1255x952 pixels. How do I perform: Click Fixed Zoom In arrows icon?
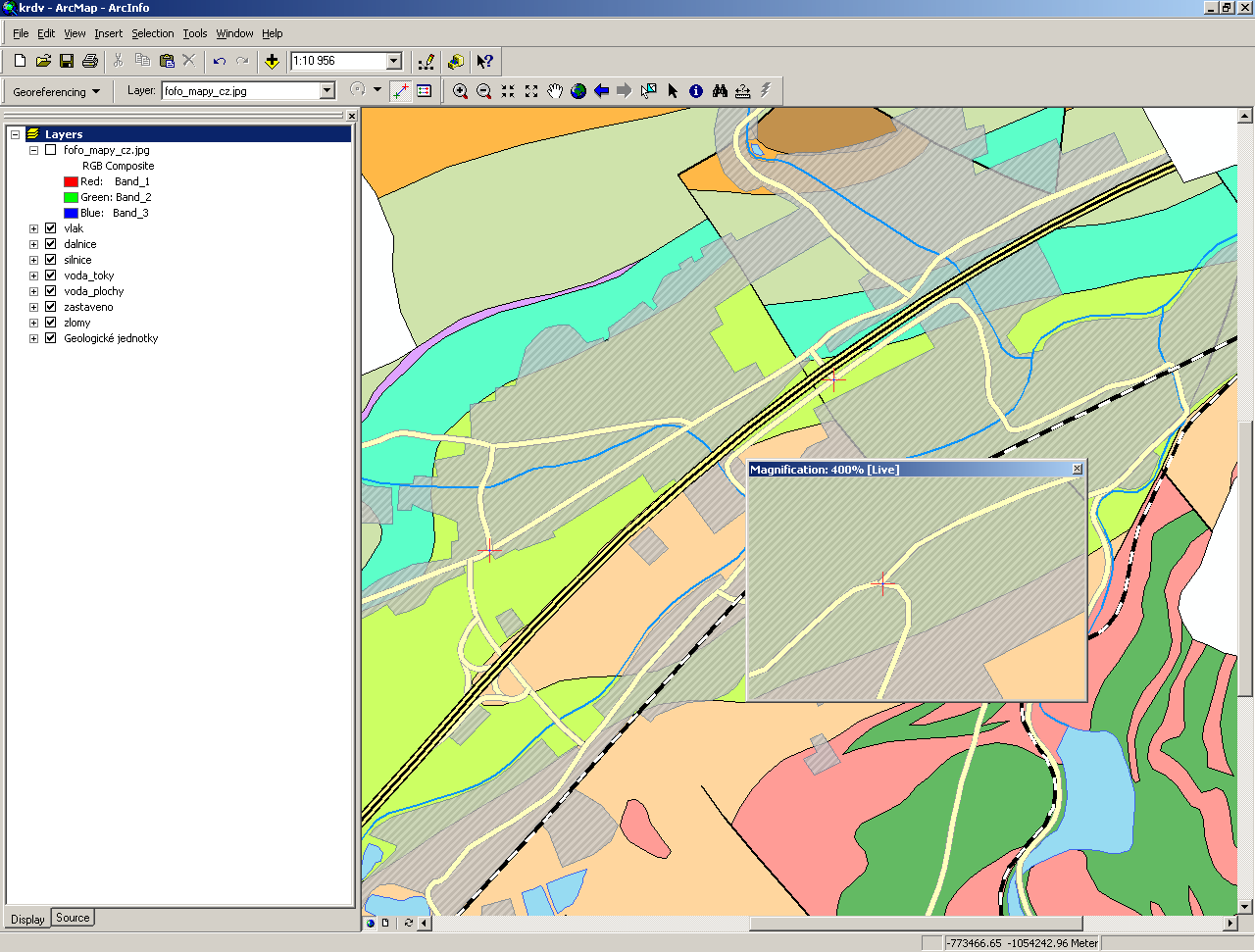[508, 91]
